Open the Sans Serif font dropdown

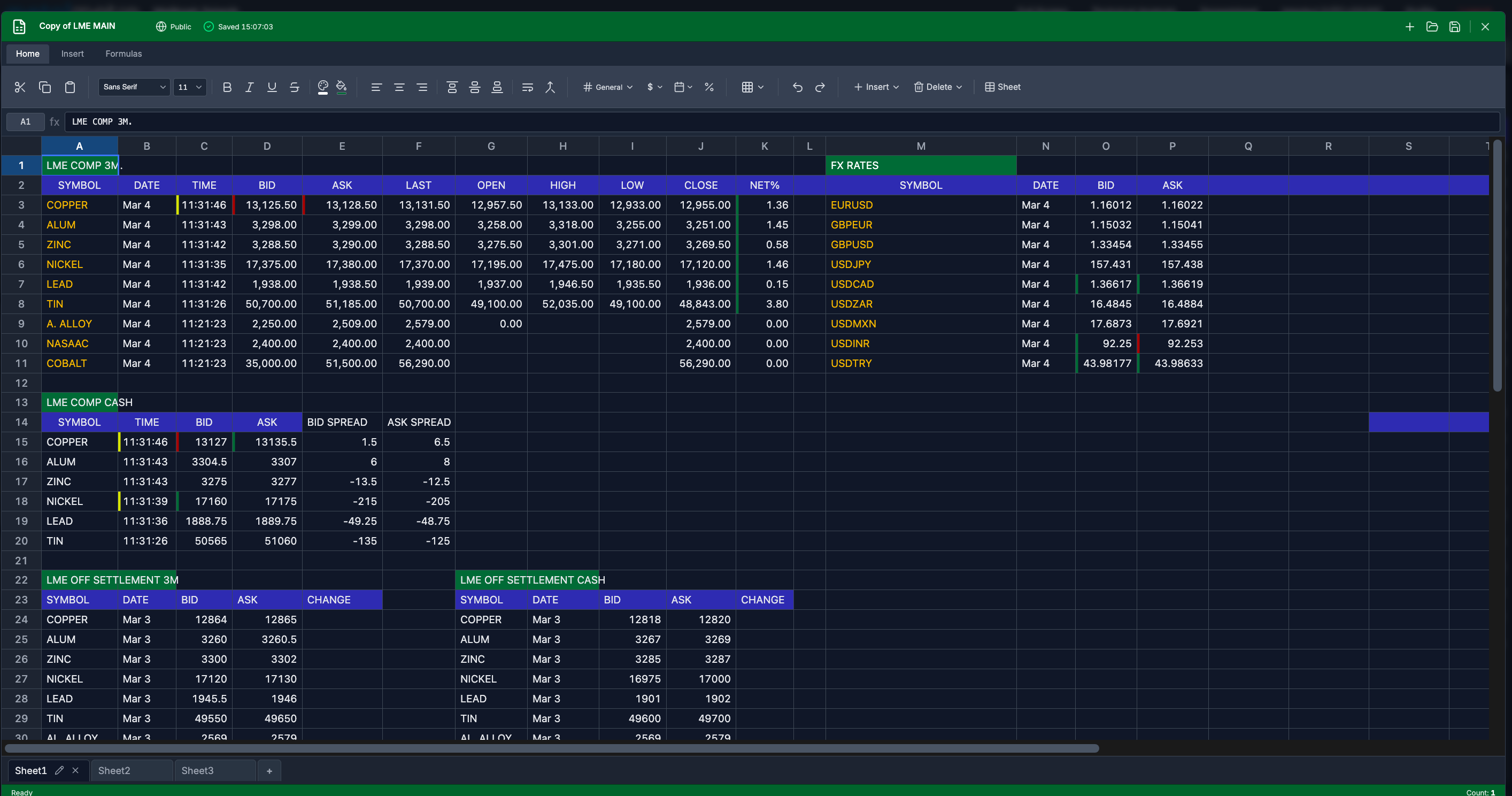click(134, 87)
